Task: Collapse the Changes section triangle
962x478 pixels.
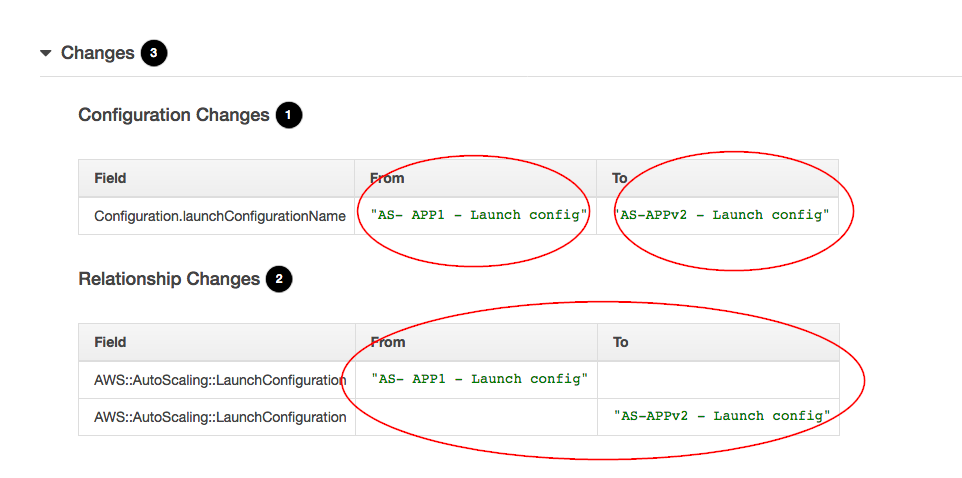Action: [45, 53]
